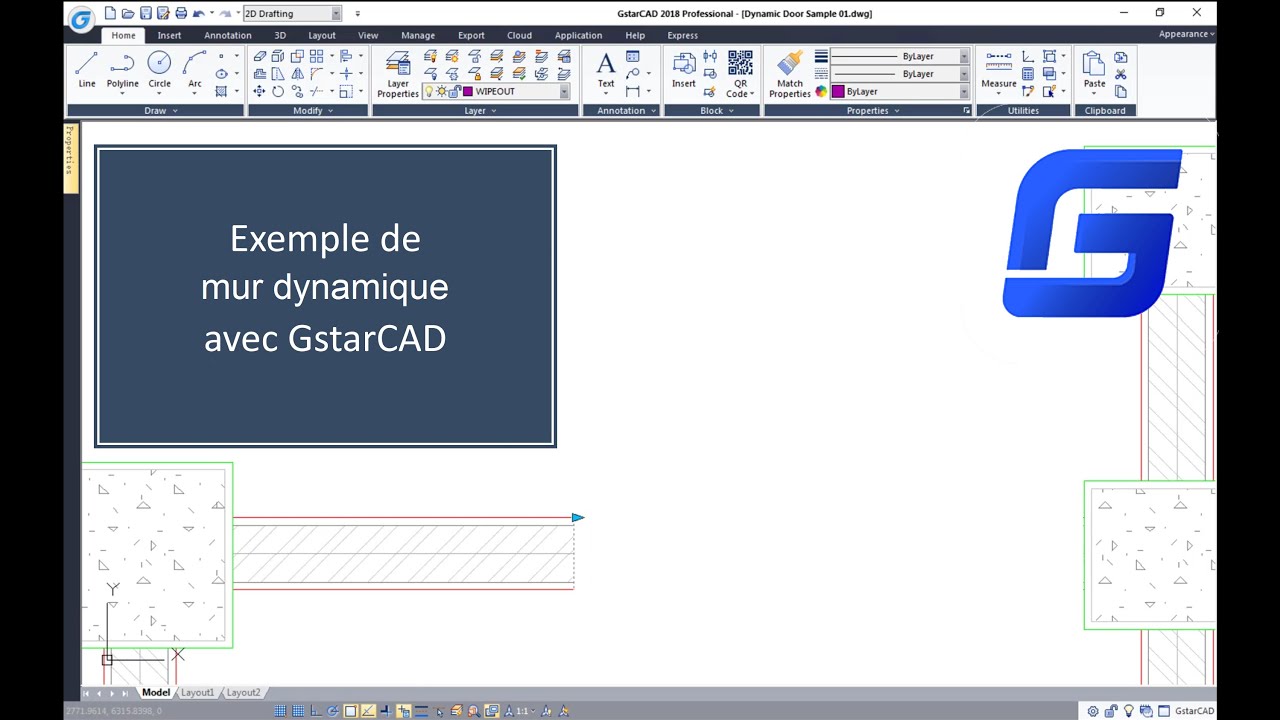Select the Arc tool
This screenshot has width=1280, height=720.
[x=195, y=70]
